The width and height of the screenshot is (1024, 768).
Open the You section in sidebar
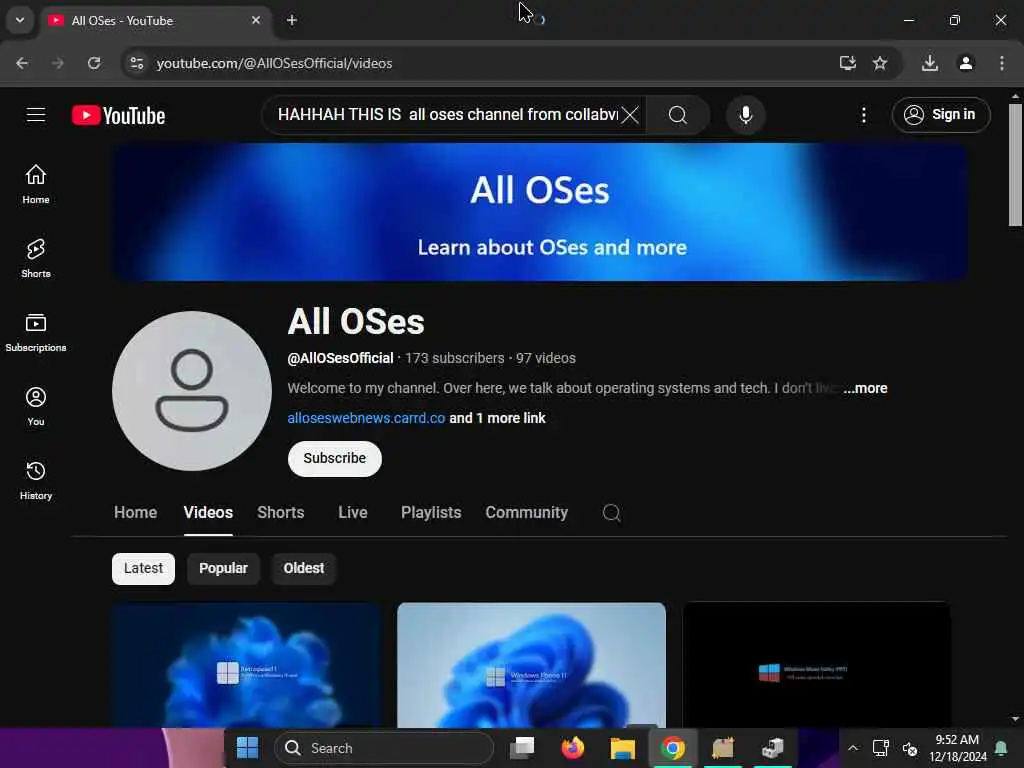[x=36, y=406]
